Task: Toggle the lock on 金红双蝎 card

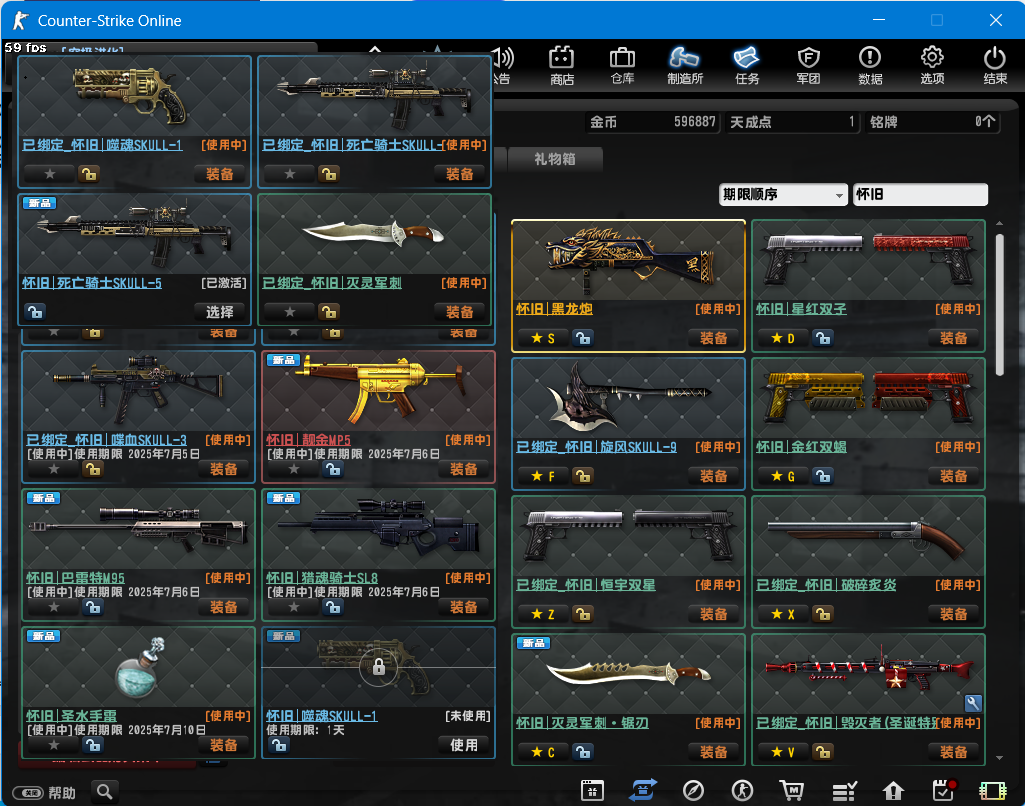Action: [x=822, y=476]
